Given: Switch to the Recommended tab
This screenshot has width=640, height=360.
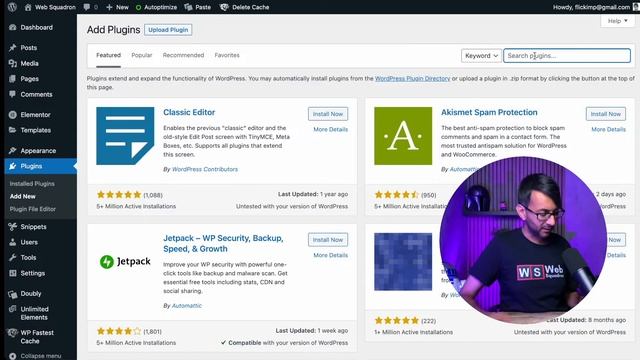Looking at the screenshot, I should coord(183,55).
